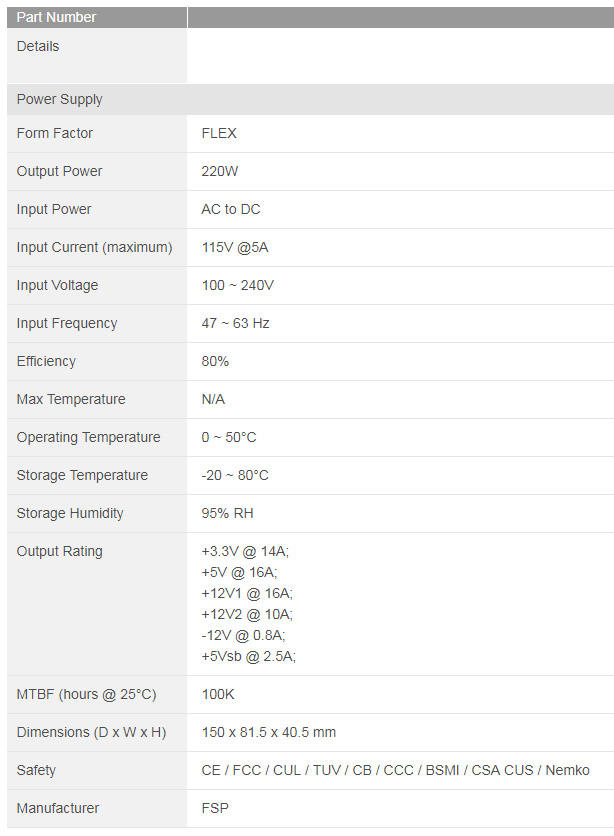Select the 100 ~ 240V input voltage value
The width and height of the screenshot is (614, 836).
pyautogui.click(x=238, y=285)
